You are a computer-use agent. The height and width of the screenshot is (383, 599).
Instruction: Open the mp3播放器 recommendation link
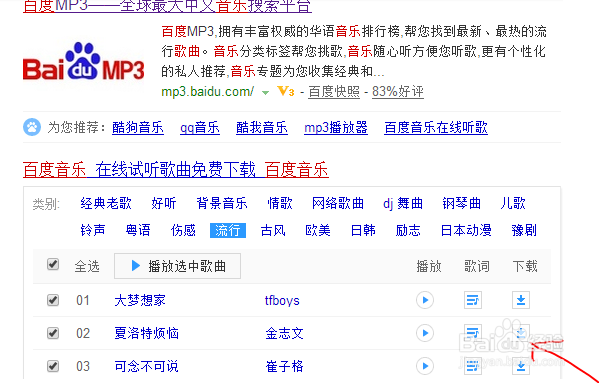336,128
